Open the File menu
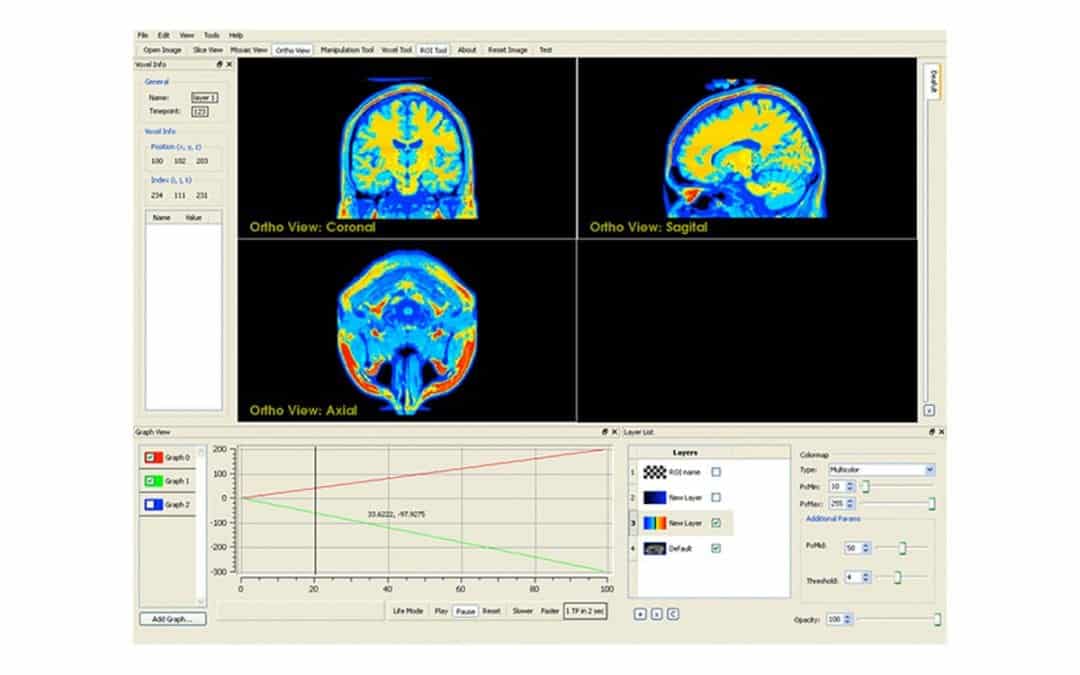The height and width of the screenshot is (675, 1080). (143, 35)
